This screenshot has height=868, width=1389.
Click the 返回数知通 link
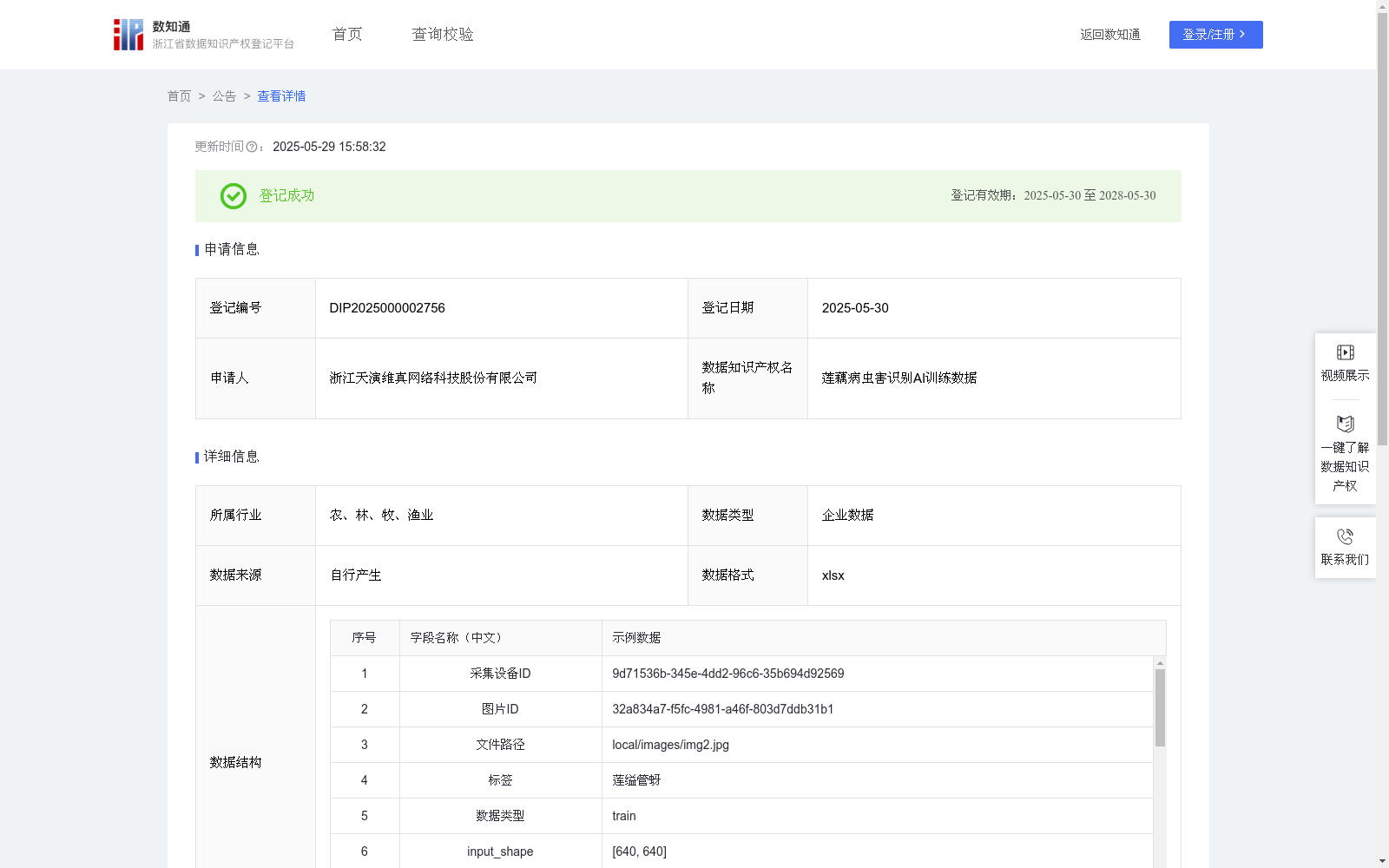[x=1110, y=35]
